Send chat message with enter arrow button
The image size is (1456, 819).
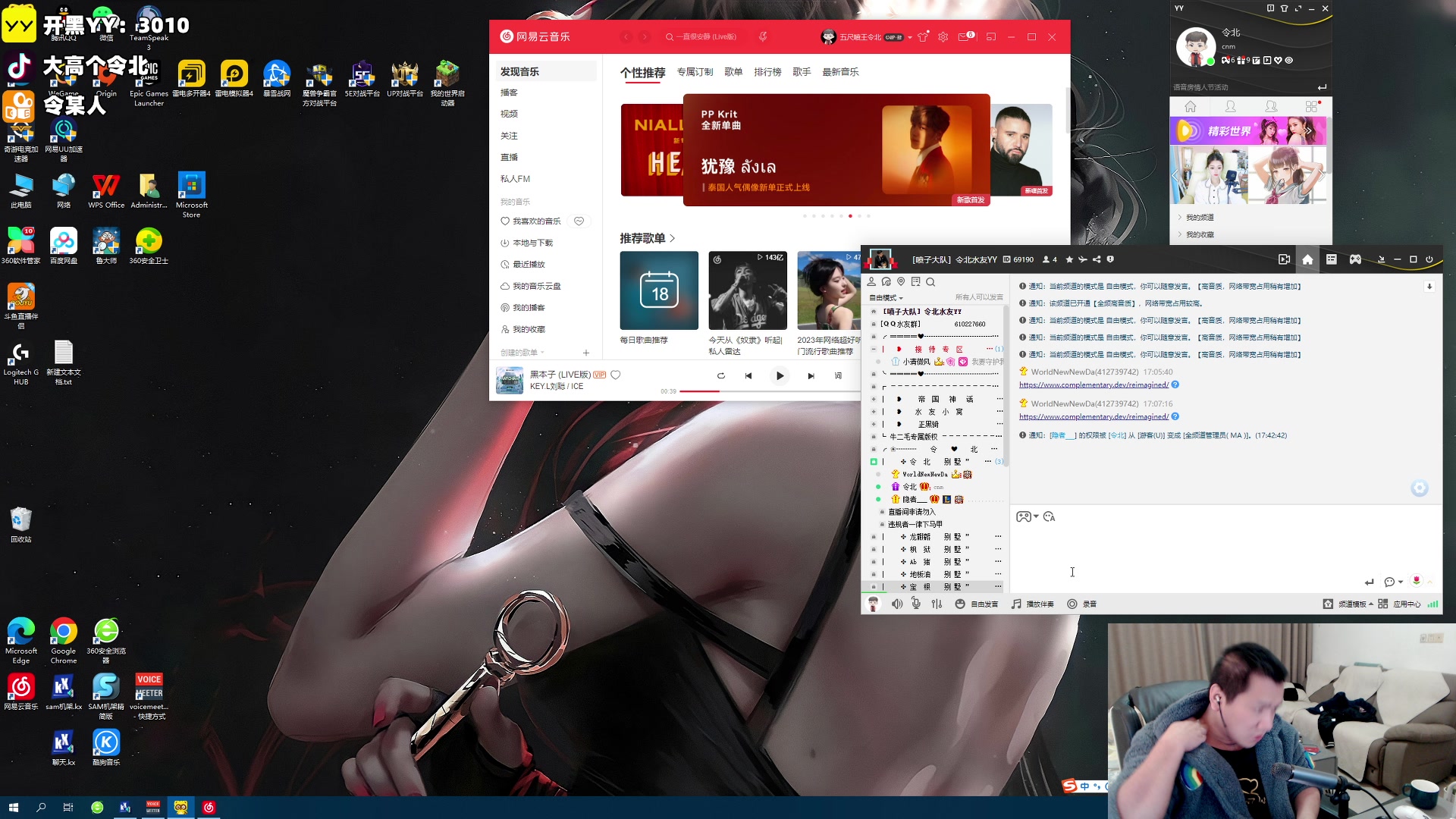coord(1369,582)
